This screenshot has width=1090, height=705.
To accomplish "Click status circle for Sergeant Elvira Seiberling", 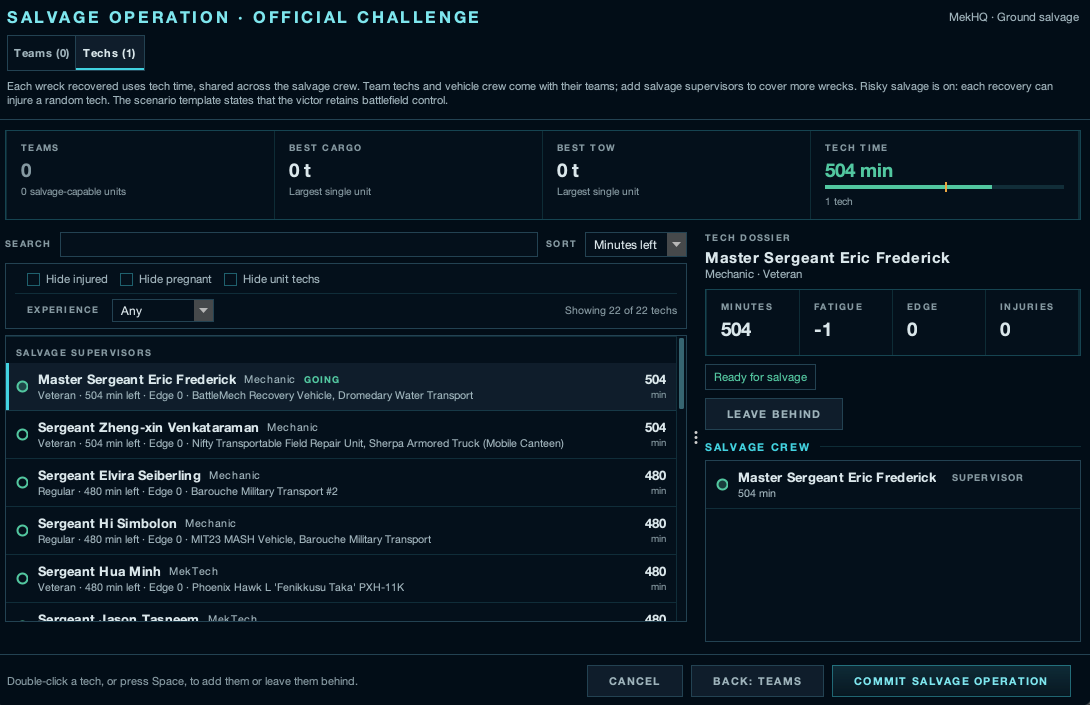I will point(22,483).
